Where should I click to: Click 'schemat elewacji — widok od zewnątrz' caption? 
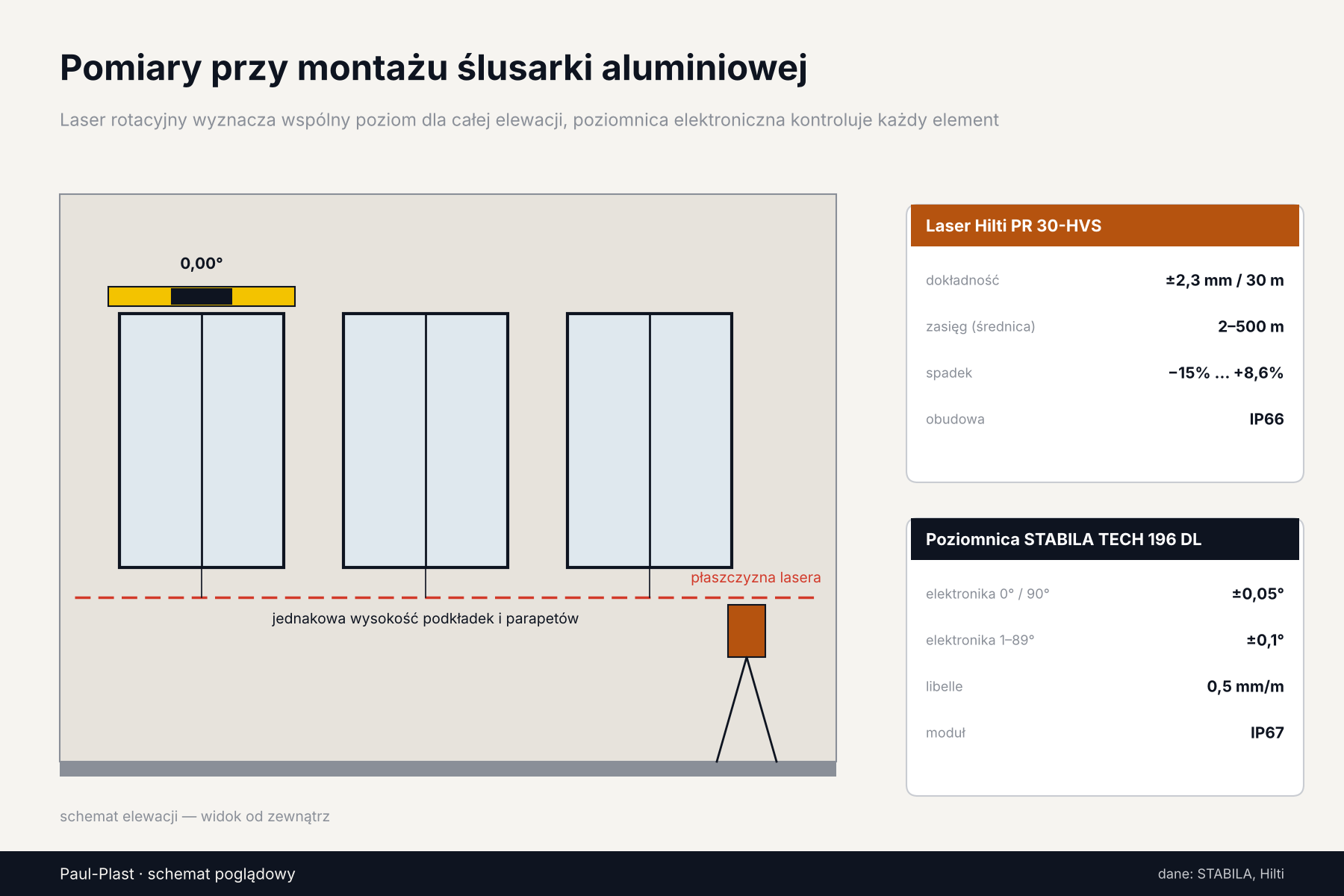[195, 816]
